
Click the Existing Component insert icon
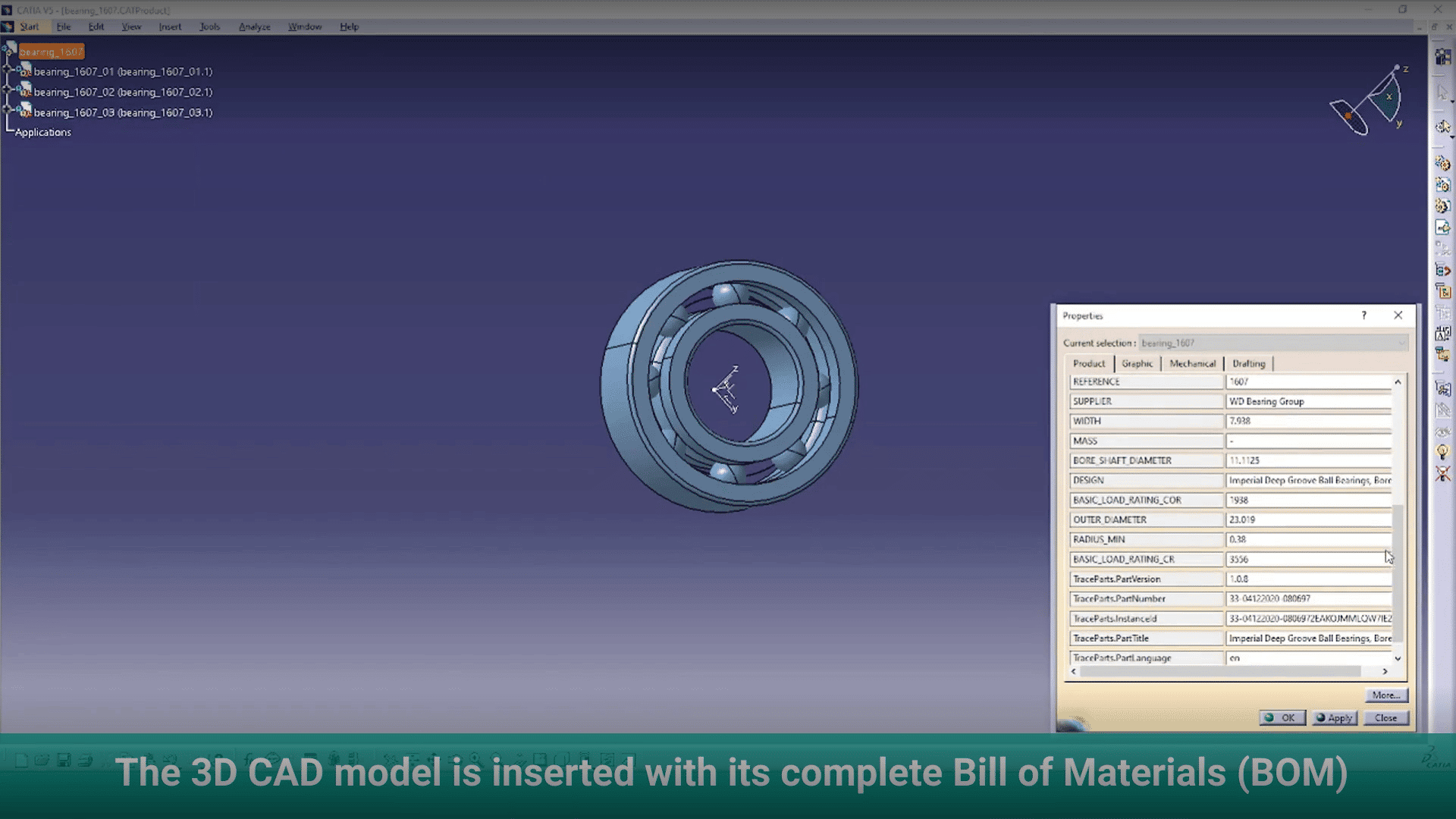(1442, 227)
